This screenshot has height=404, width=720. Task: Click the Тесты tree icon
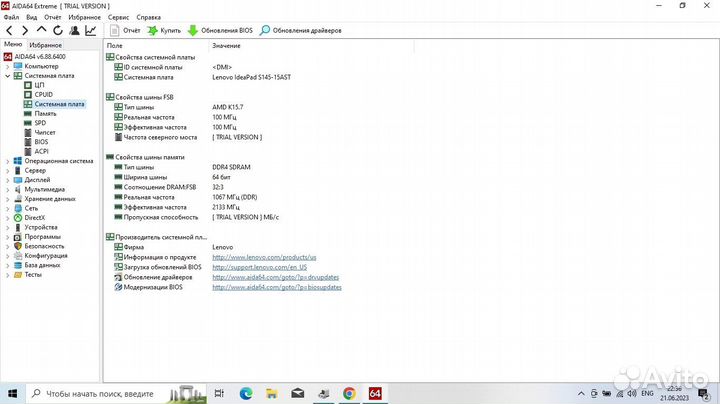(18, 275)
